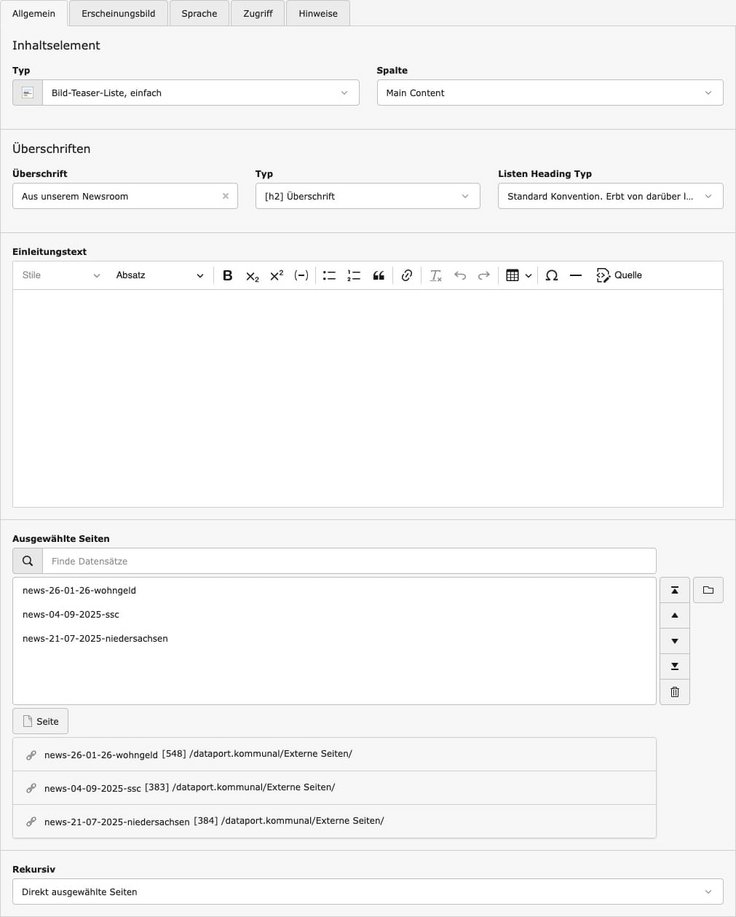
Task: Apply superscript formatting in the editor toolbar
Action: 277,276
